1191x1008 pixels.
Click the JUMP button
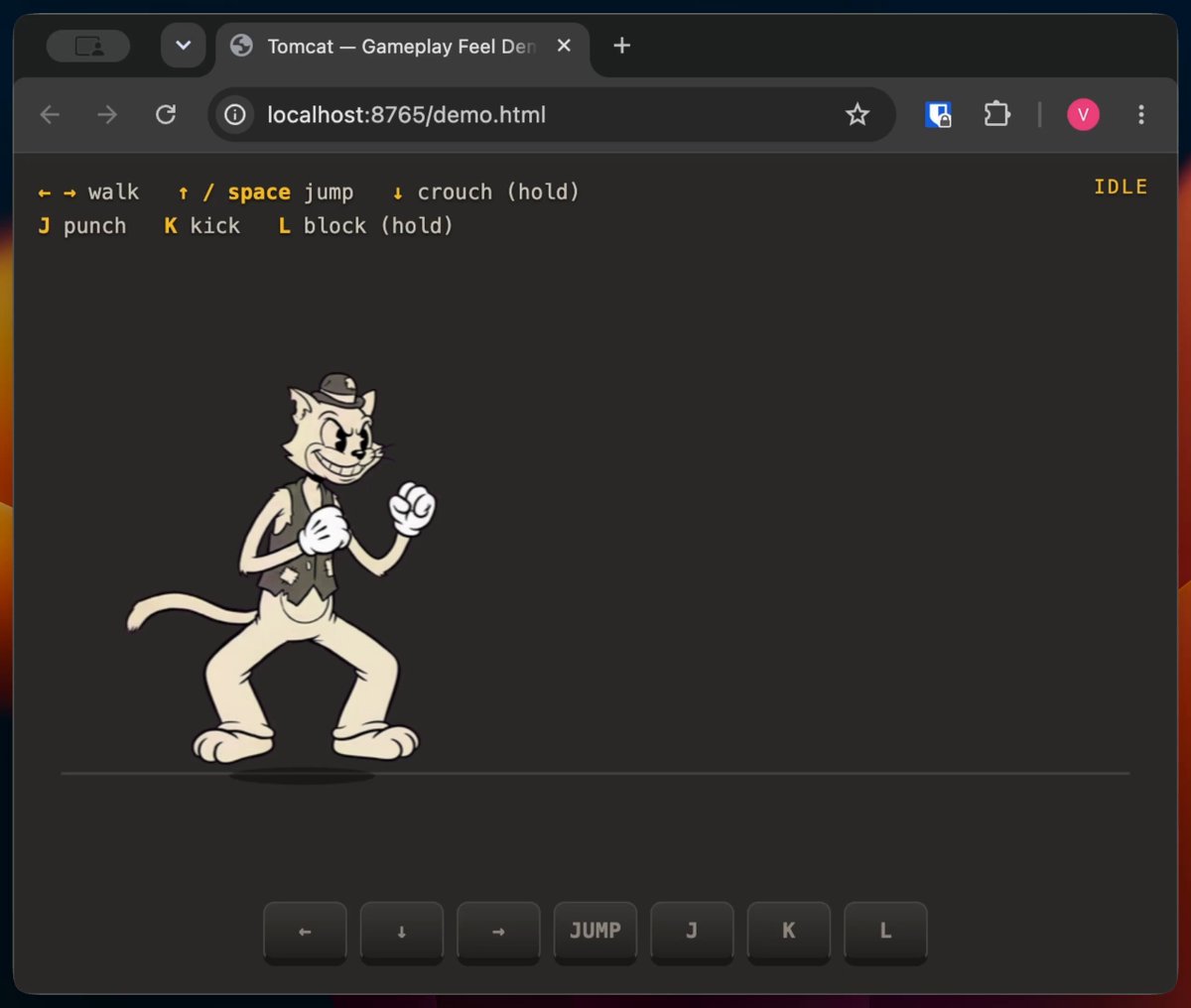point(595,932)
